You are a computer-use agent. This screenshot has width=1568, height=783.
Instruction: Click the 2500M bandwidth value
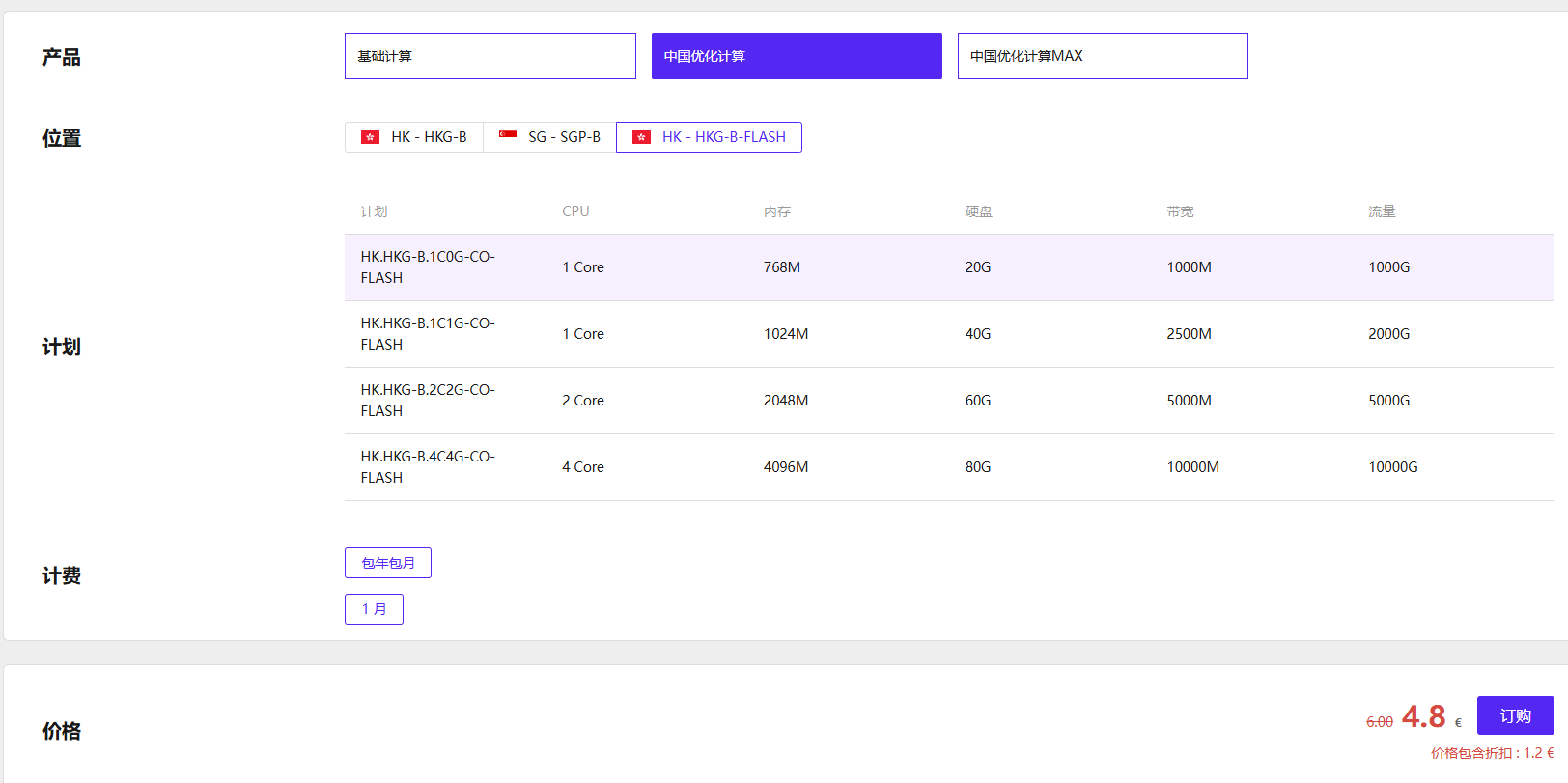click(x=1189, y=334)
